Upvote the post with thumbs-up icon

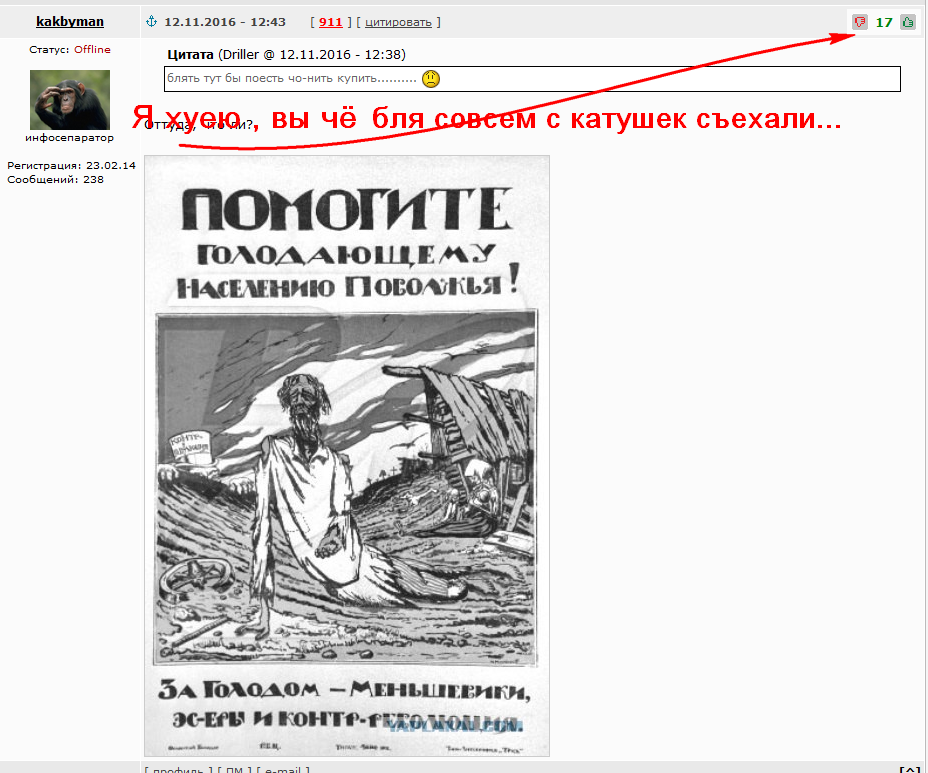click(x=908, y=22)
